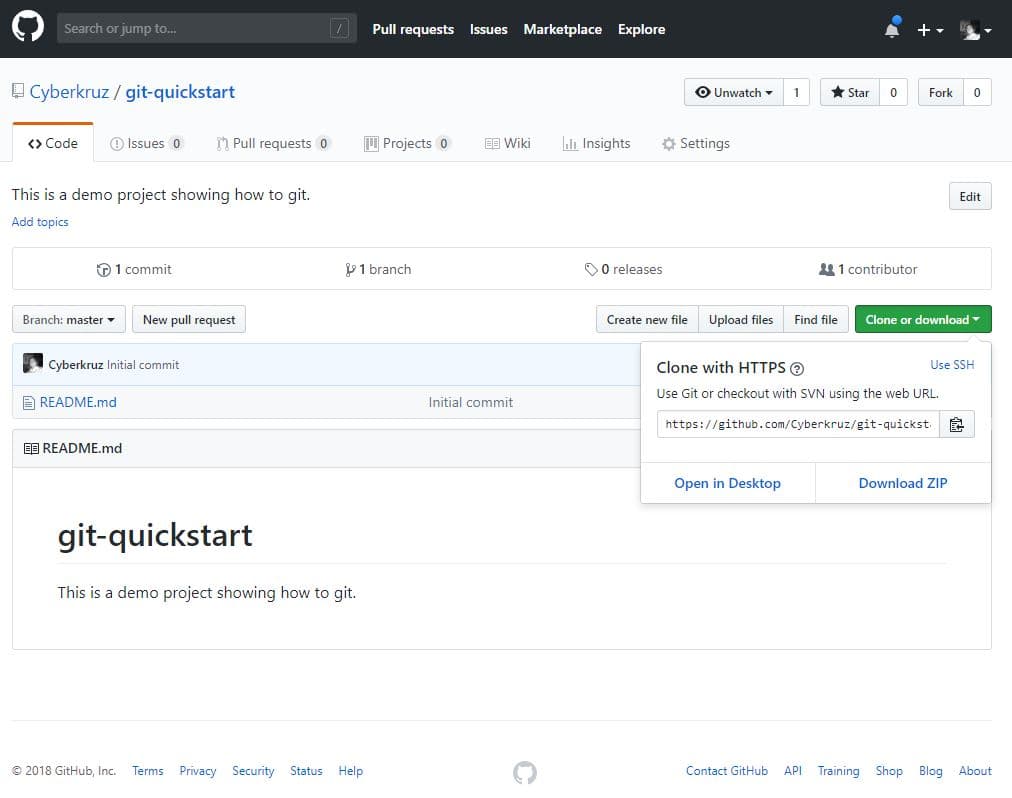Click the footer GitHub logo icon
Screen dimensions: 1012x798
tap(525, 772)
